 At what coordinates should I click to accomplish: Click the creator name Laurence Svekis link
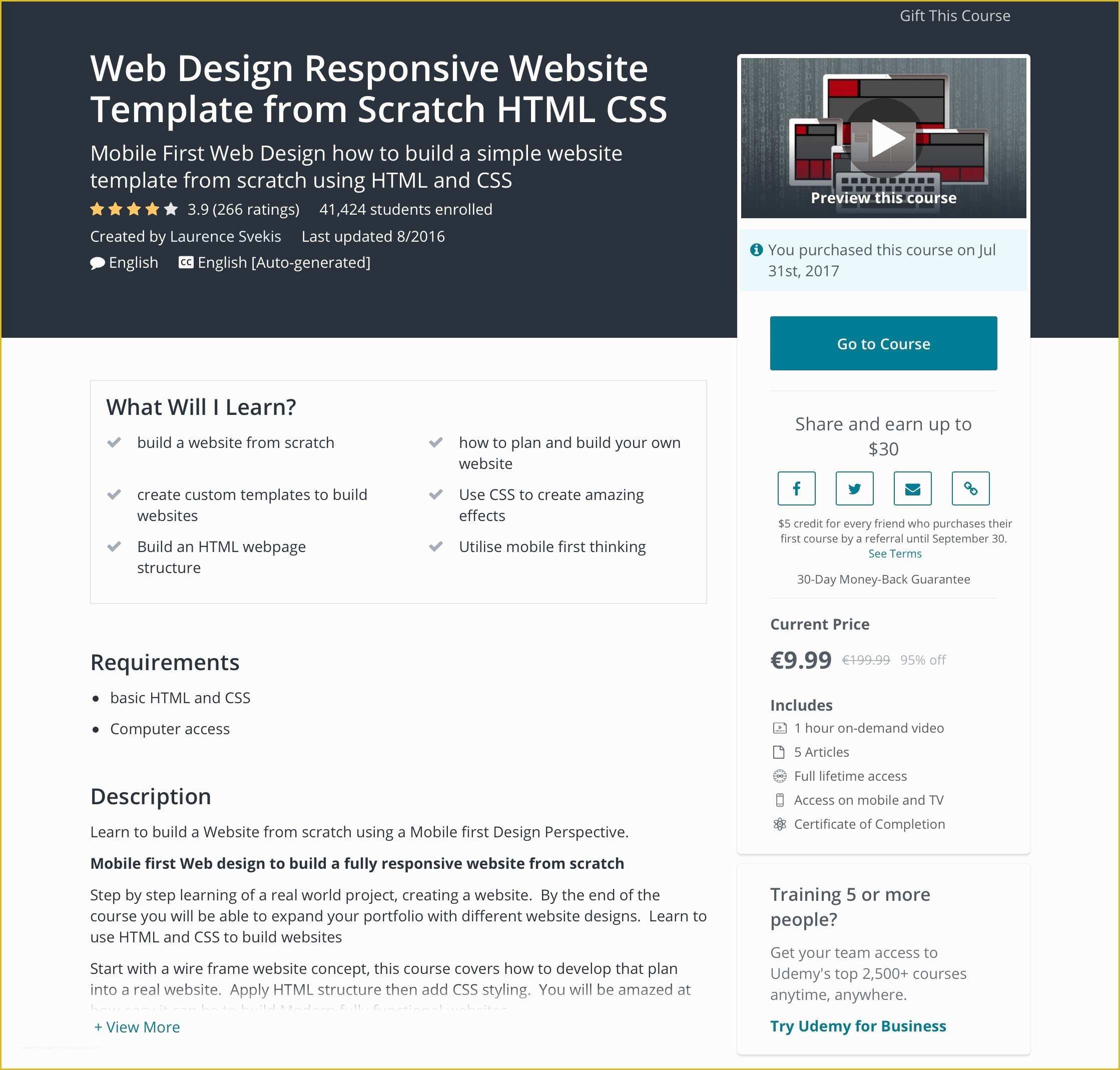221,236
